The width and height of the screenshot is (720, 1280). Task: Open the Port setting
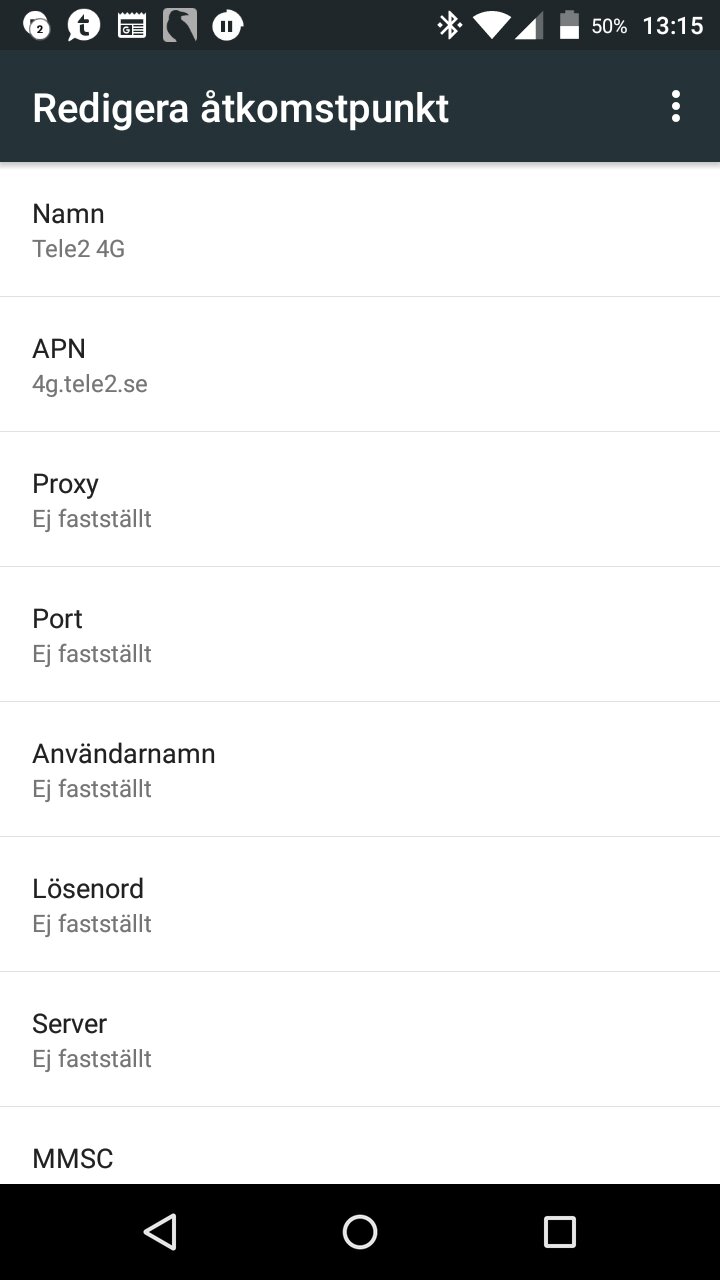coord(360,634)
